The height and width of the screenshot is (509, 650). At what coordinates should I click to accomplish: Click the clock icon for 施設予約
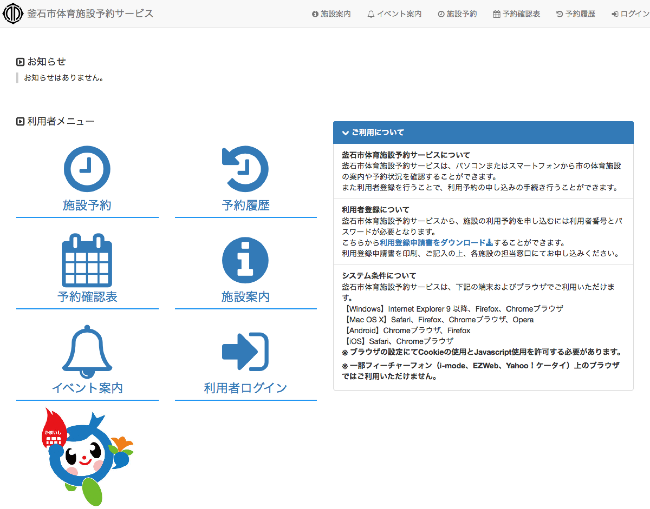(x=87, y=168)
